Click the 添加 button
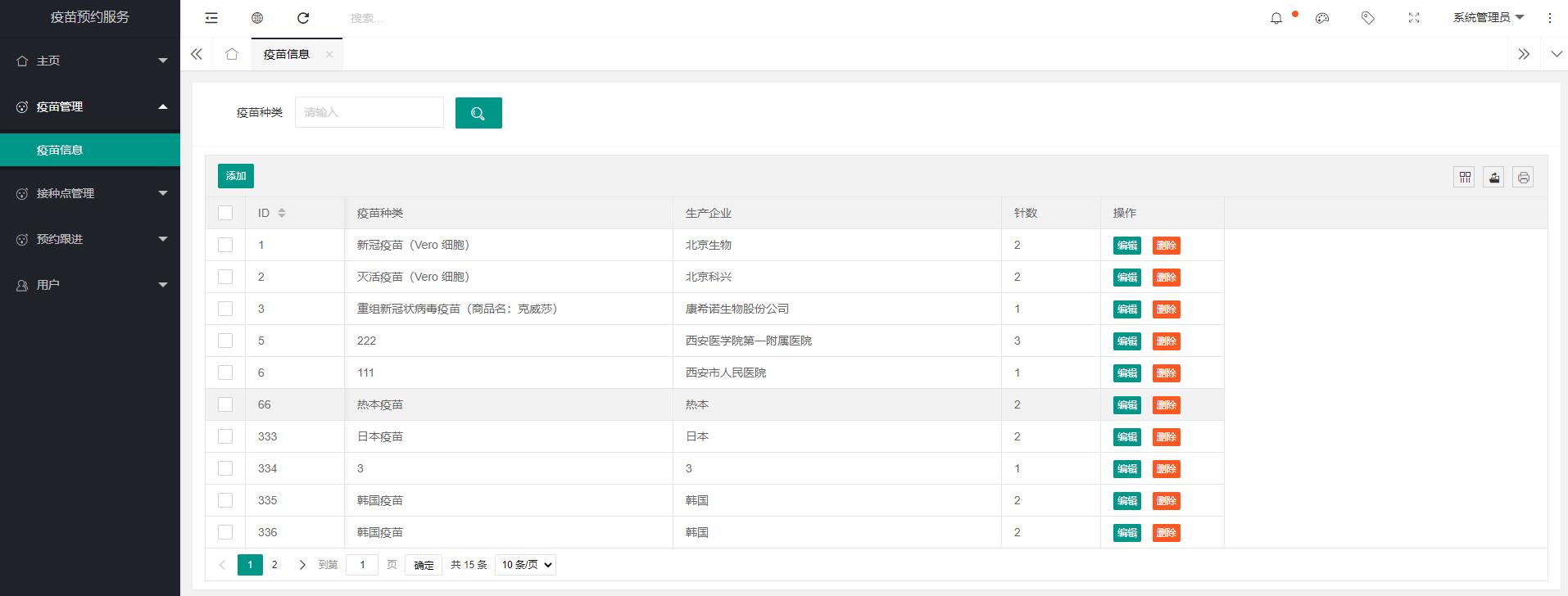Screen dimensions: 1568x596 (236, 176)
